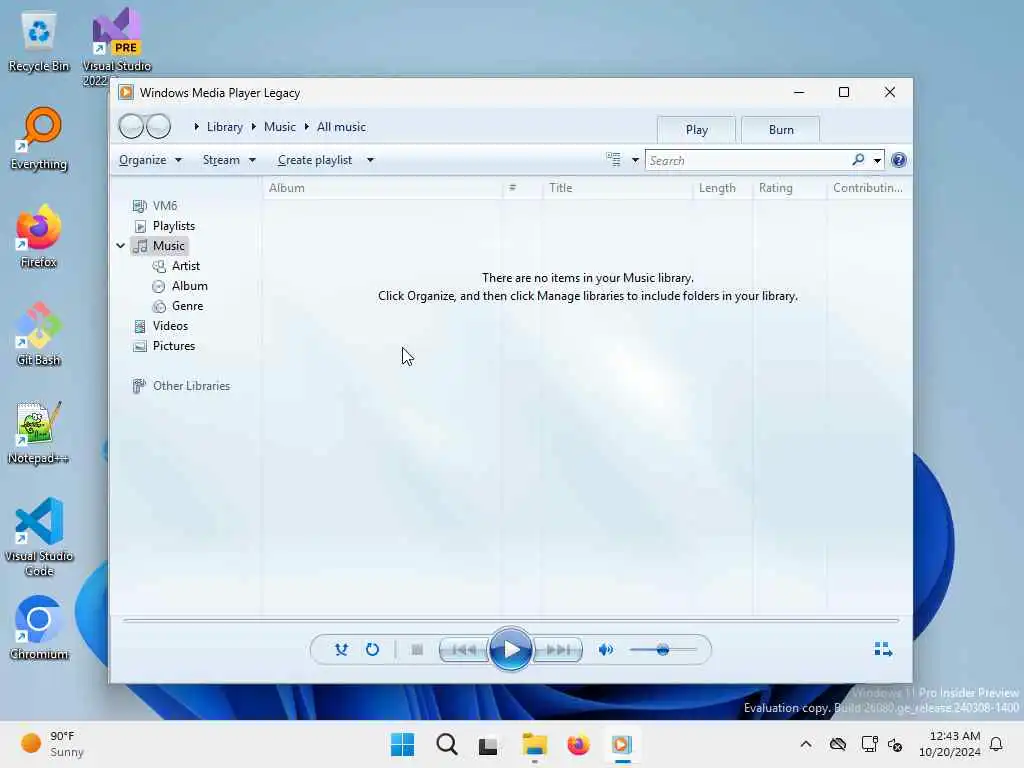
Task: Mute the player volume speaker icon
Action: coord(606,650)
